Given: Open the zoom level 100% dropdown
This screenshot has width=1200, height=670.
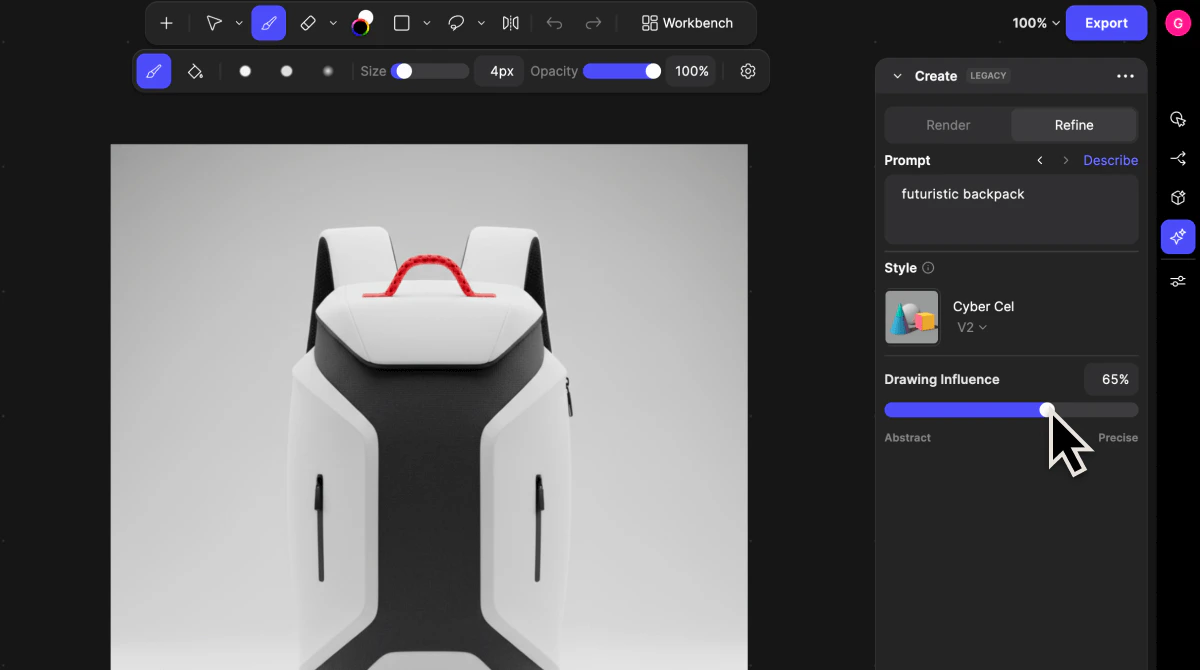Looking at the screenshot, I should pyautogui.click(x=1035, y=23).
